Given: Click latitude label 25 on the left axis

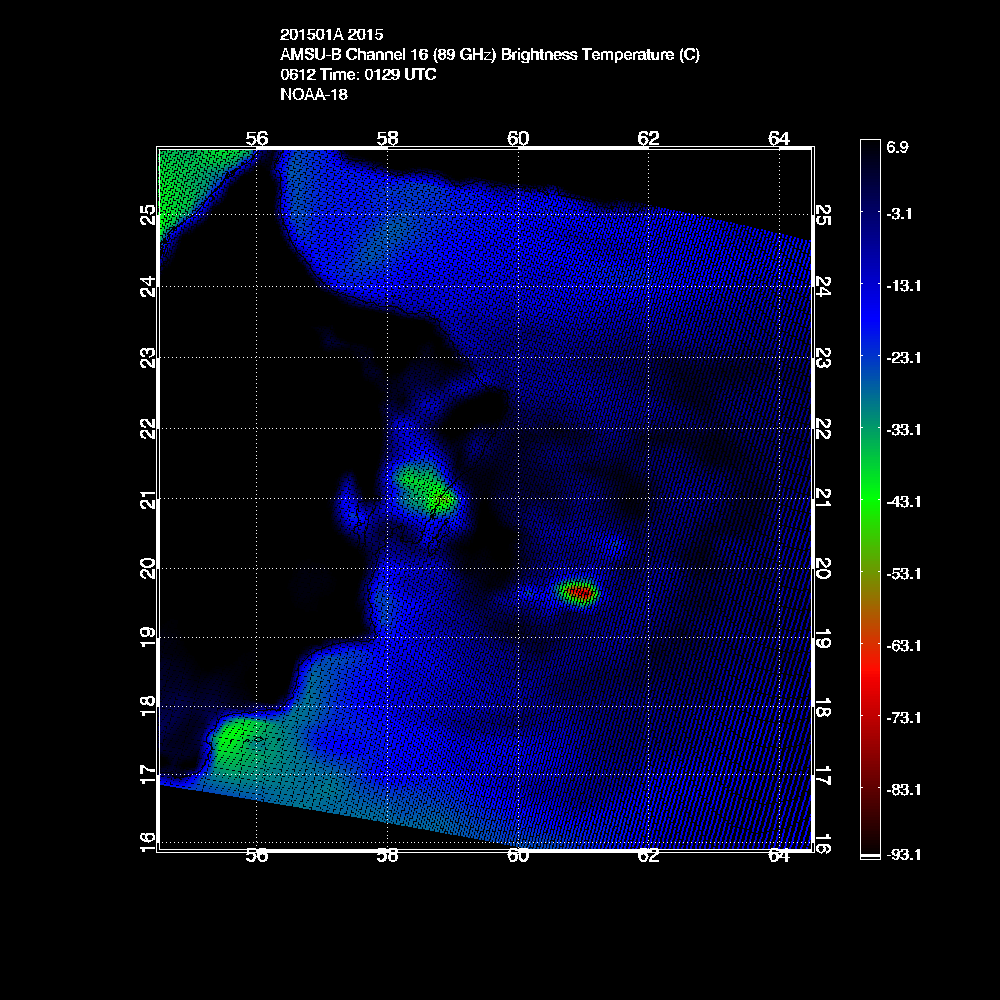Looking at the screenshot, I should 148,215.
